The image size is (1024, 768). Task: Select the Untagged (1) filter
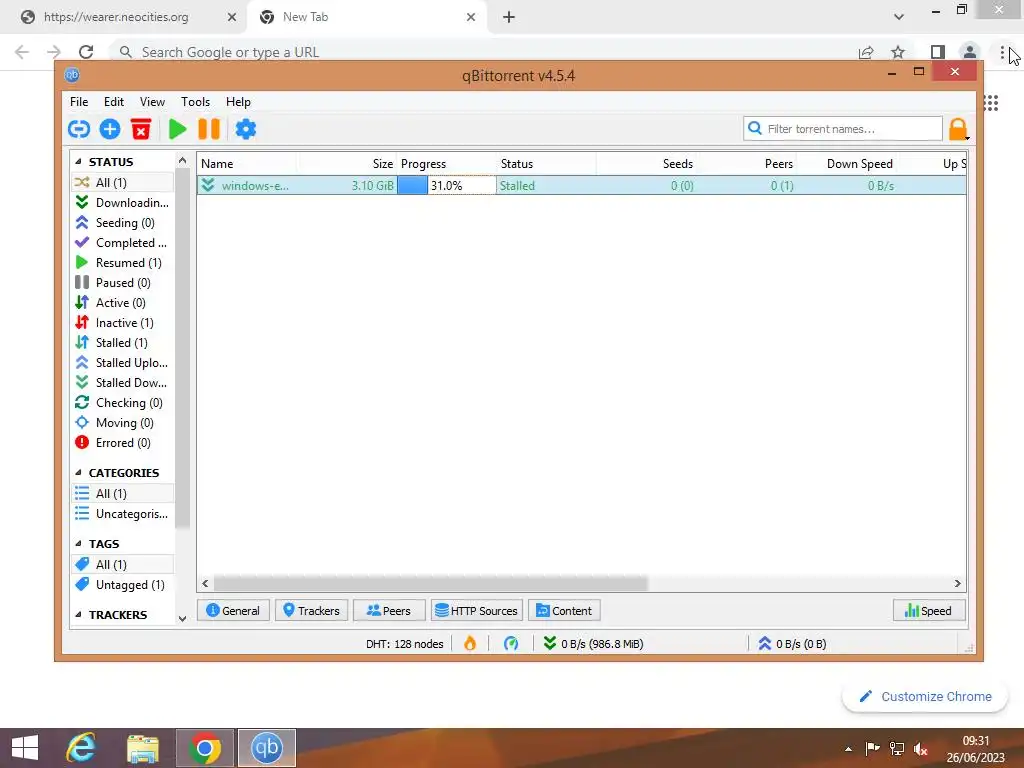click(122, 585)
